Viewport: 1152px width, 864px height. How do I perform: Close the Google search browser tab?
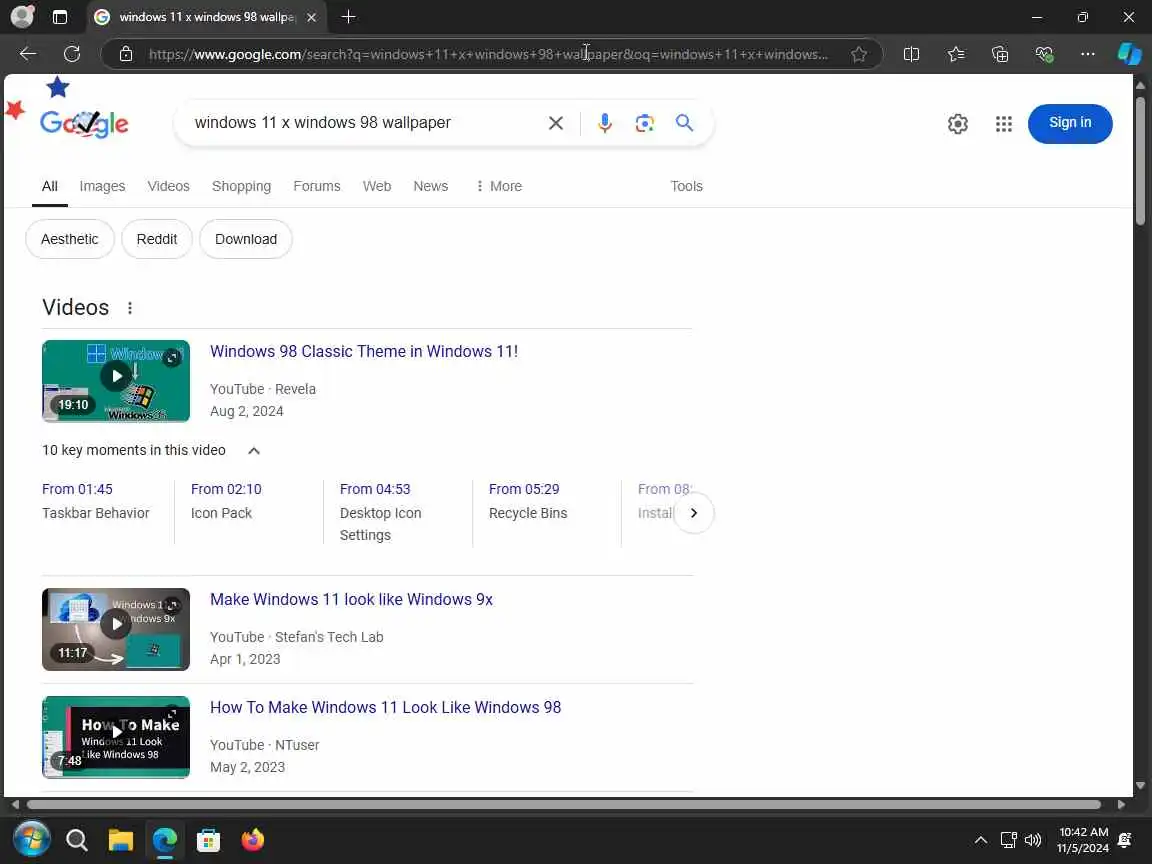click(x=312, y=17)
